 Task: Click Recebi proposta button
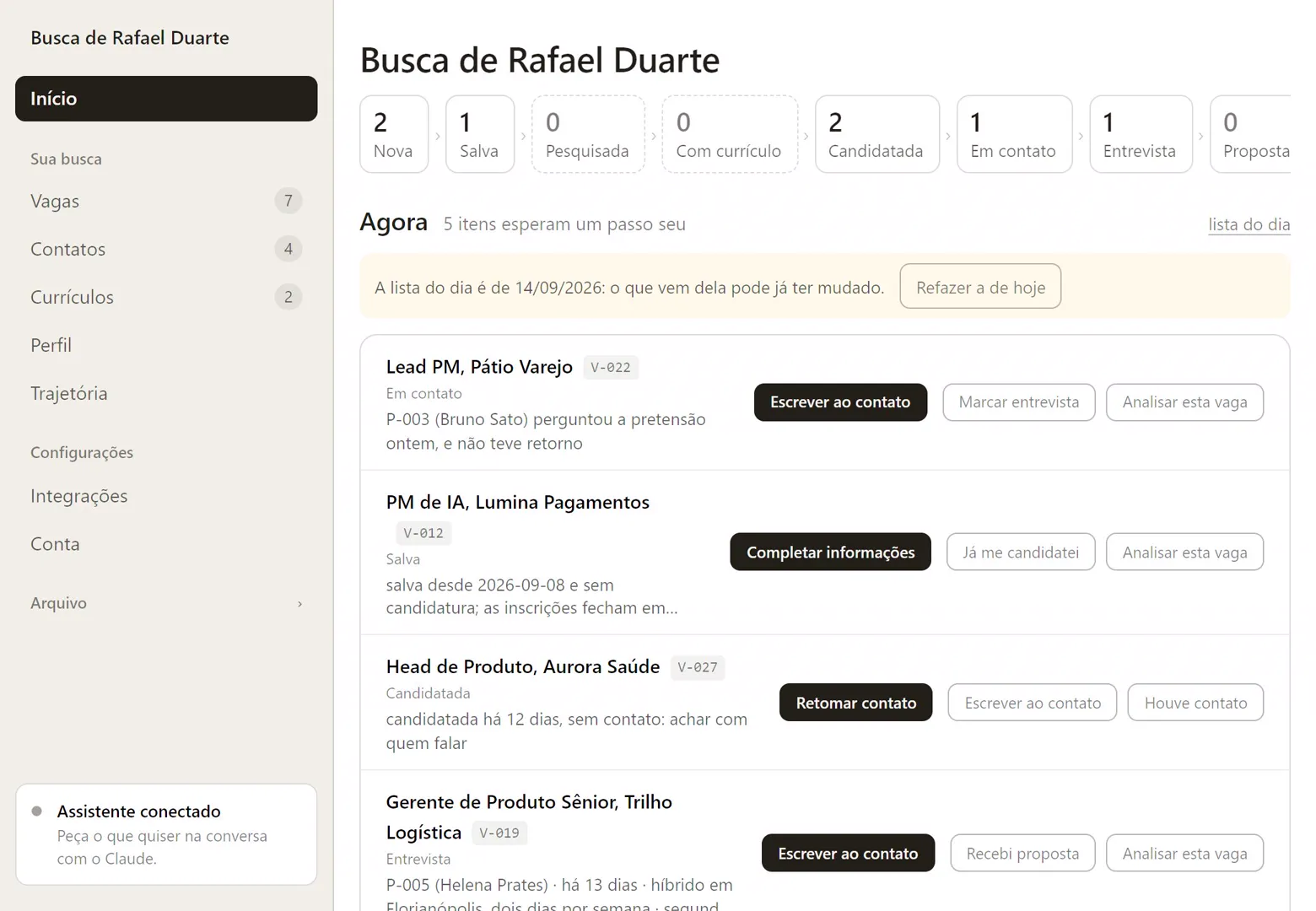tap(1022, 853)
